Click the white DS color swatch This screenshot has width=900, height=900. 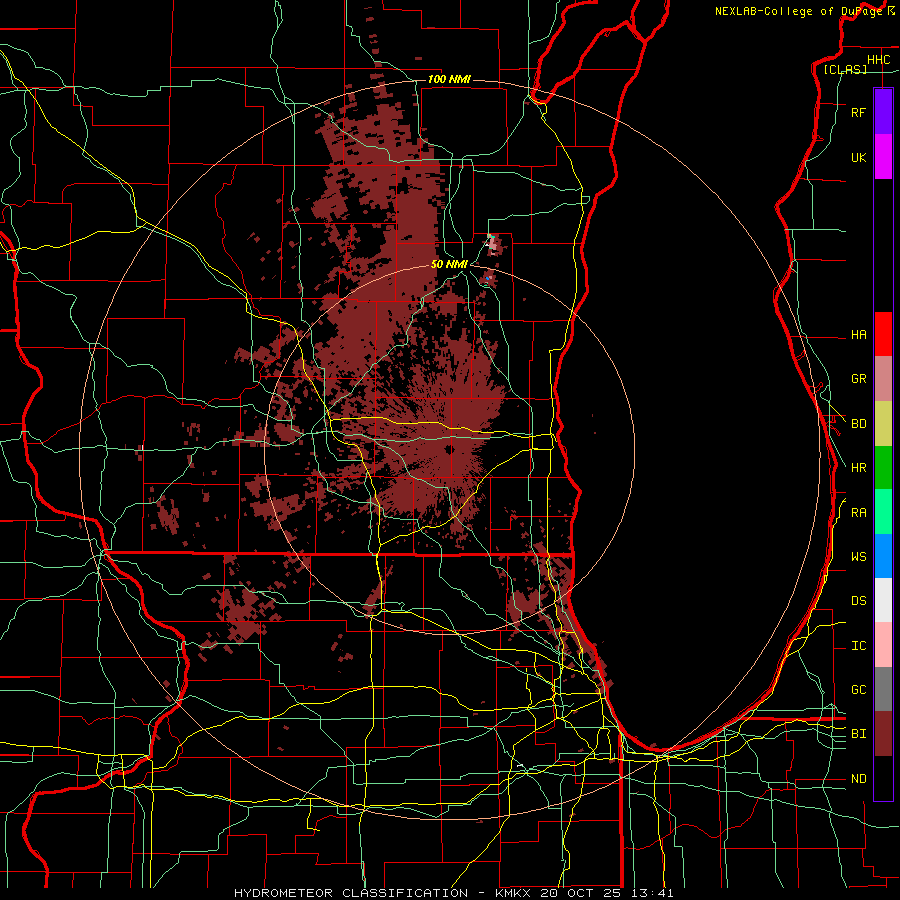click(x=883, y=600)
